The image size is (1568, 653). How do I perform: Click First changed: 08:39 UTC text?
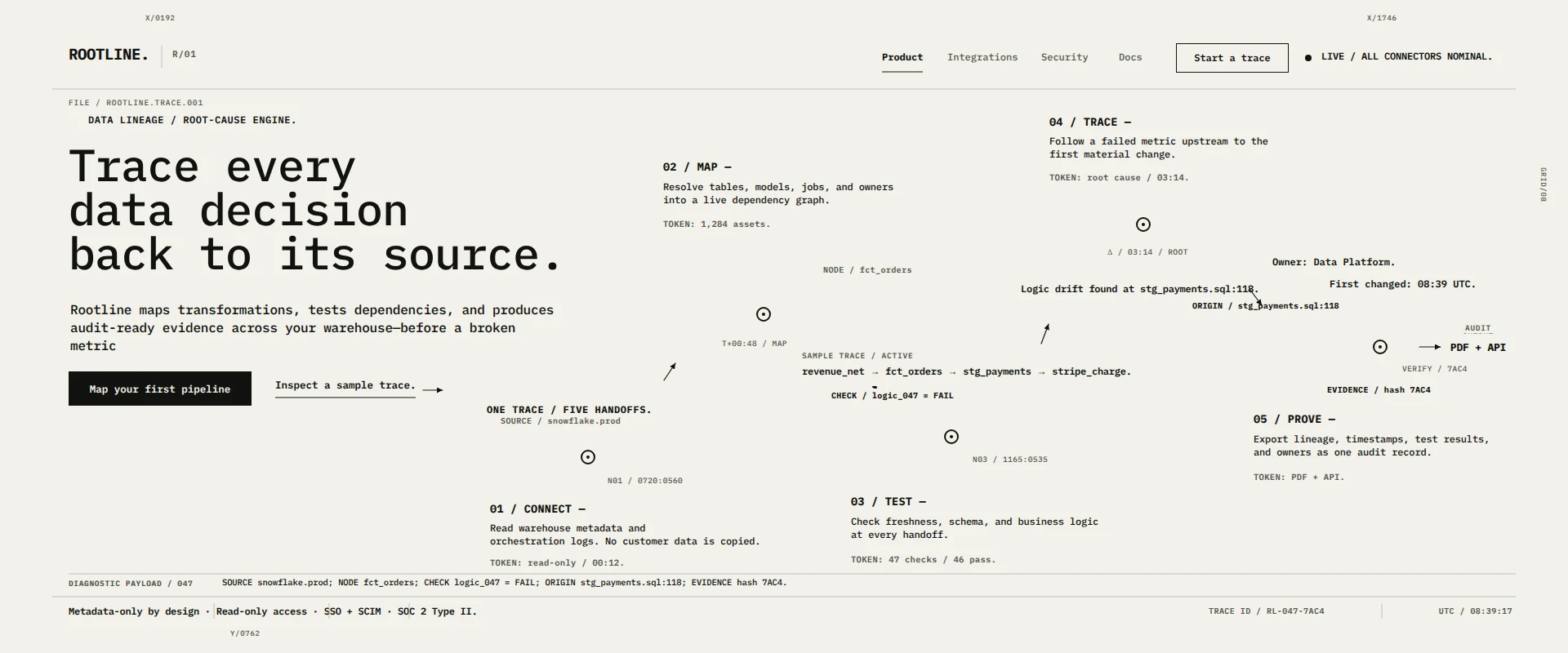[x=1402, y=284]
